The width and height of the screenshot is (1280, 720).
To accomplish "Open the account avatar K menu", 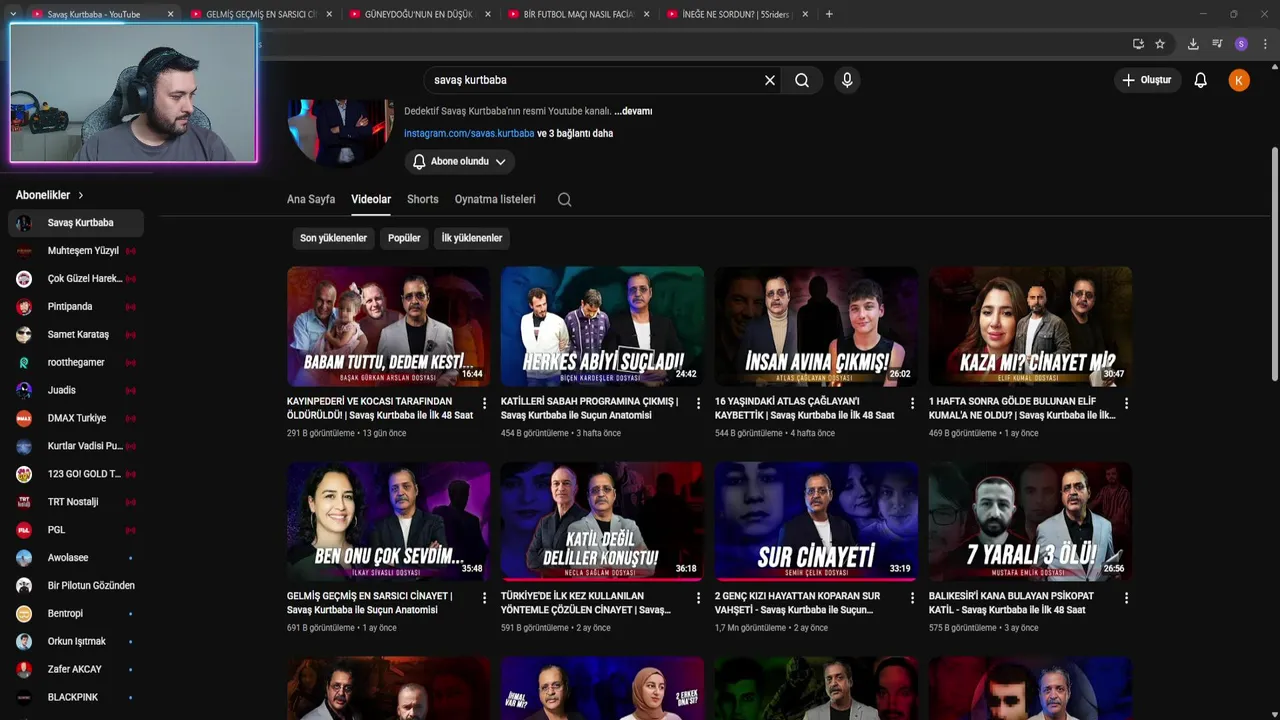I will 1239,80.
